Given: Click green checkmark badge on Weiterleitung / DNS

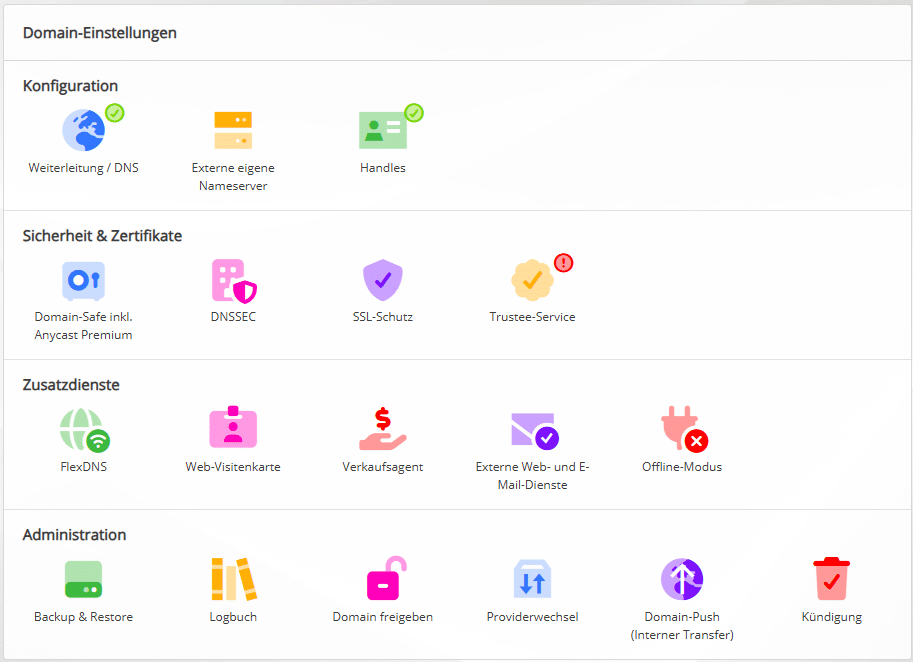Looking at the screenshot, I should pos(115,112).
